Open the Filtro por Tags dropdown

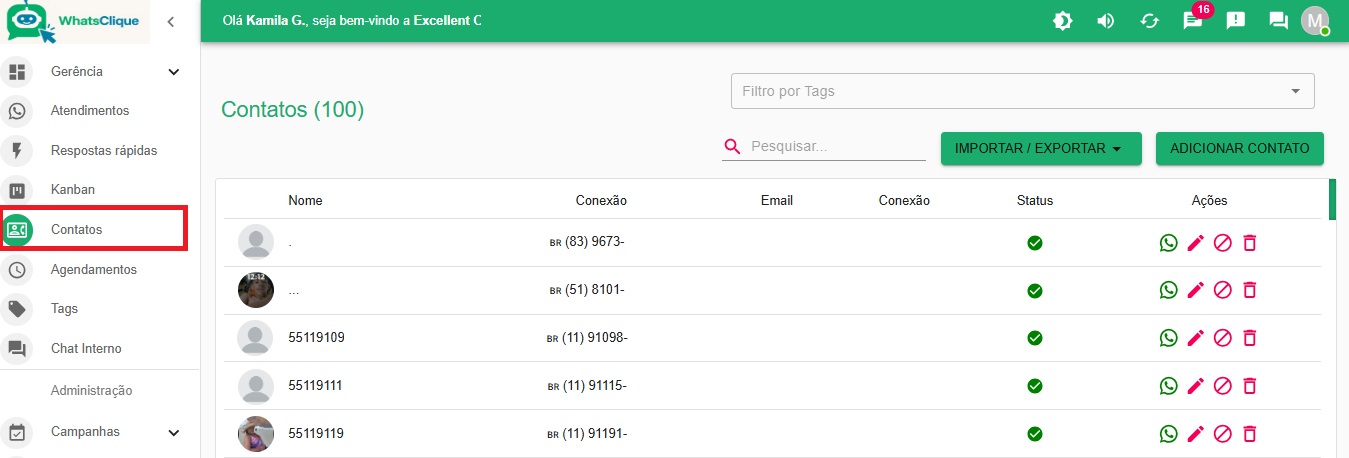(x=1022, y=91)
